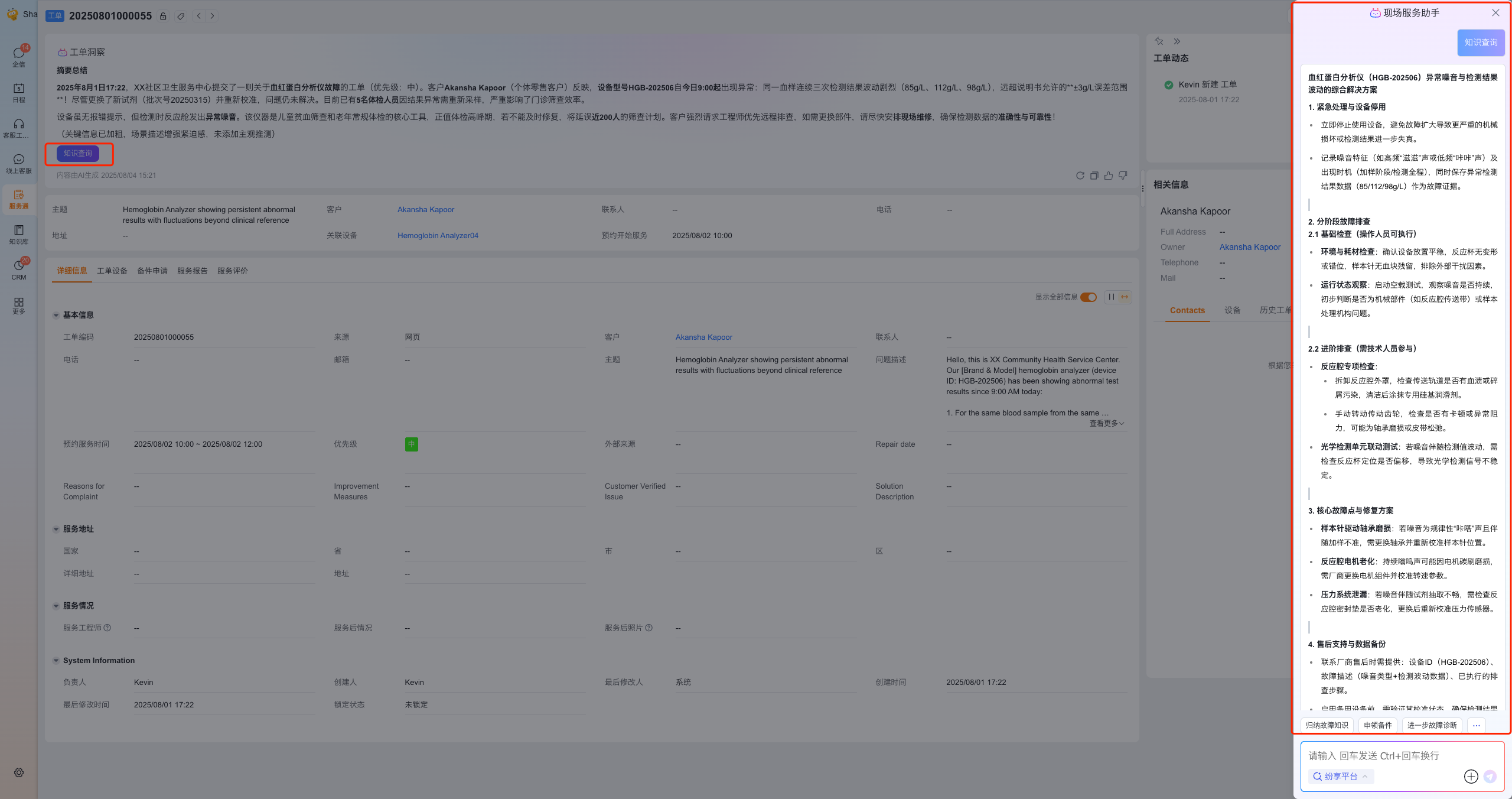This screenshot has width=1512, height=799.
Task: Open the 服务报告 tab
Action: tap(193, 271)
